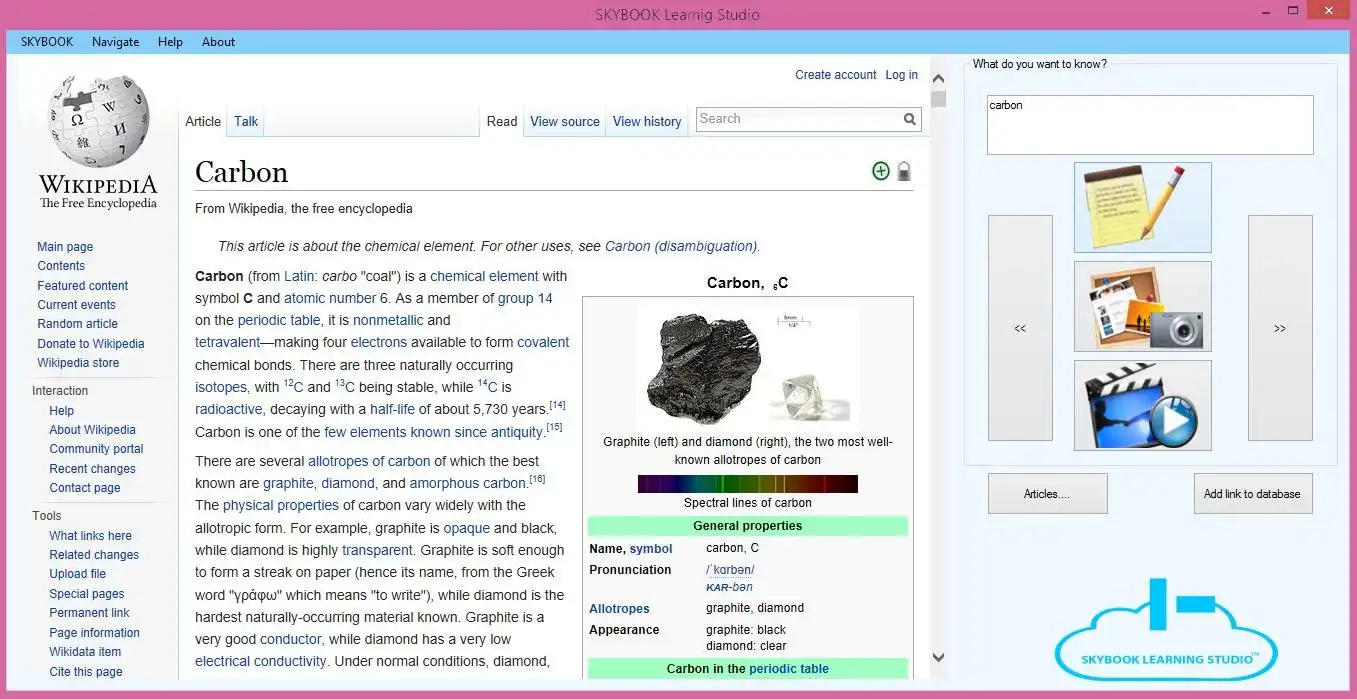The width and height of the screenshot is (1357, 699).
Task: Click the padlock protection icon beside Carbon title
Action: 904,171
